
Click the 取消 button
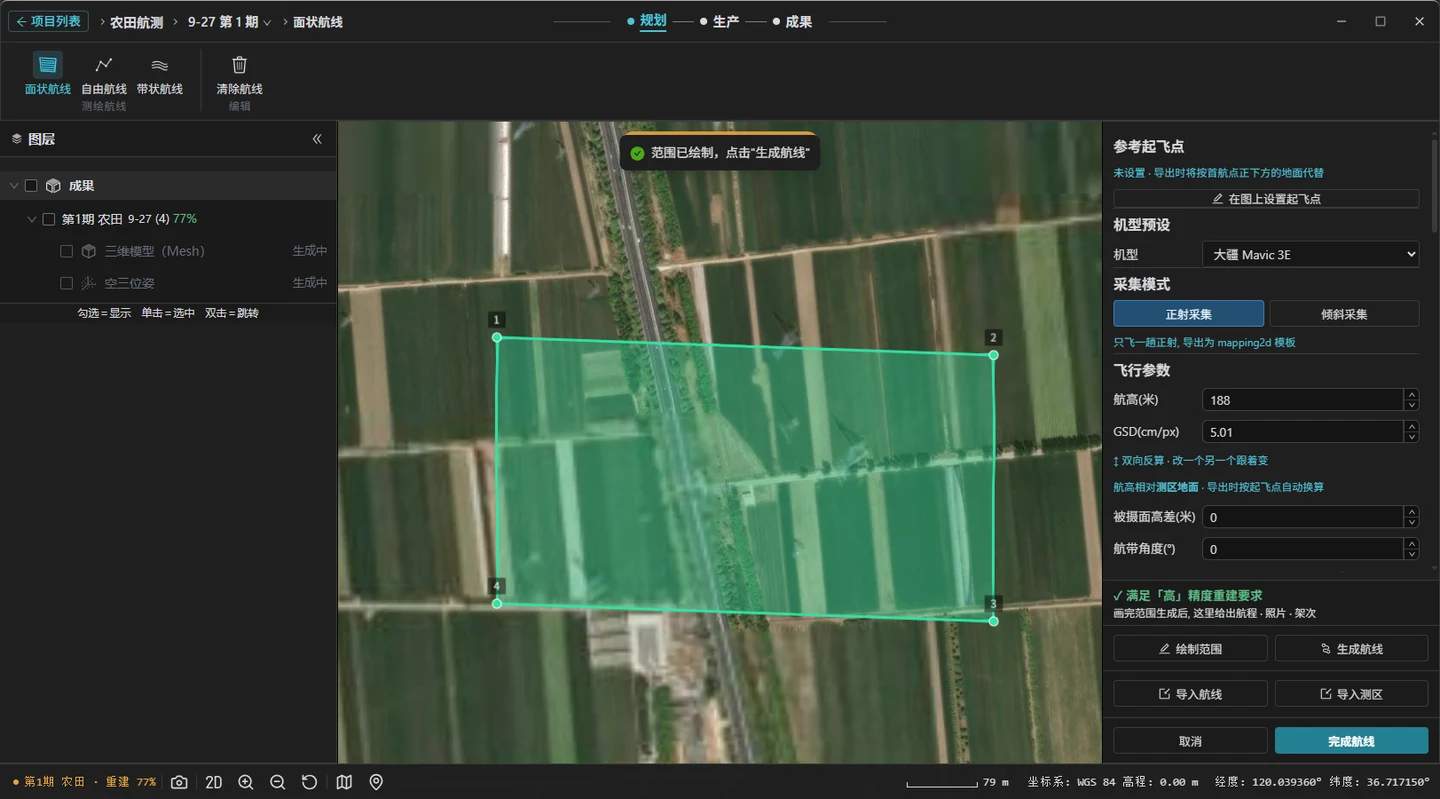[1190, 741]
